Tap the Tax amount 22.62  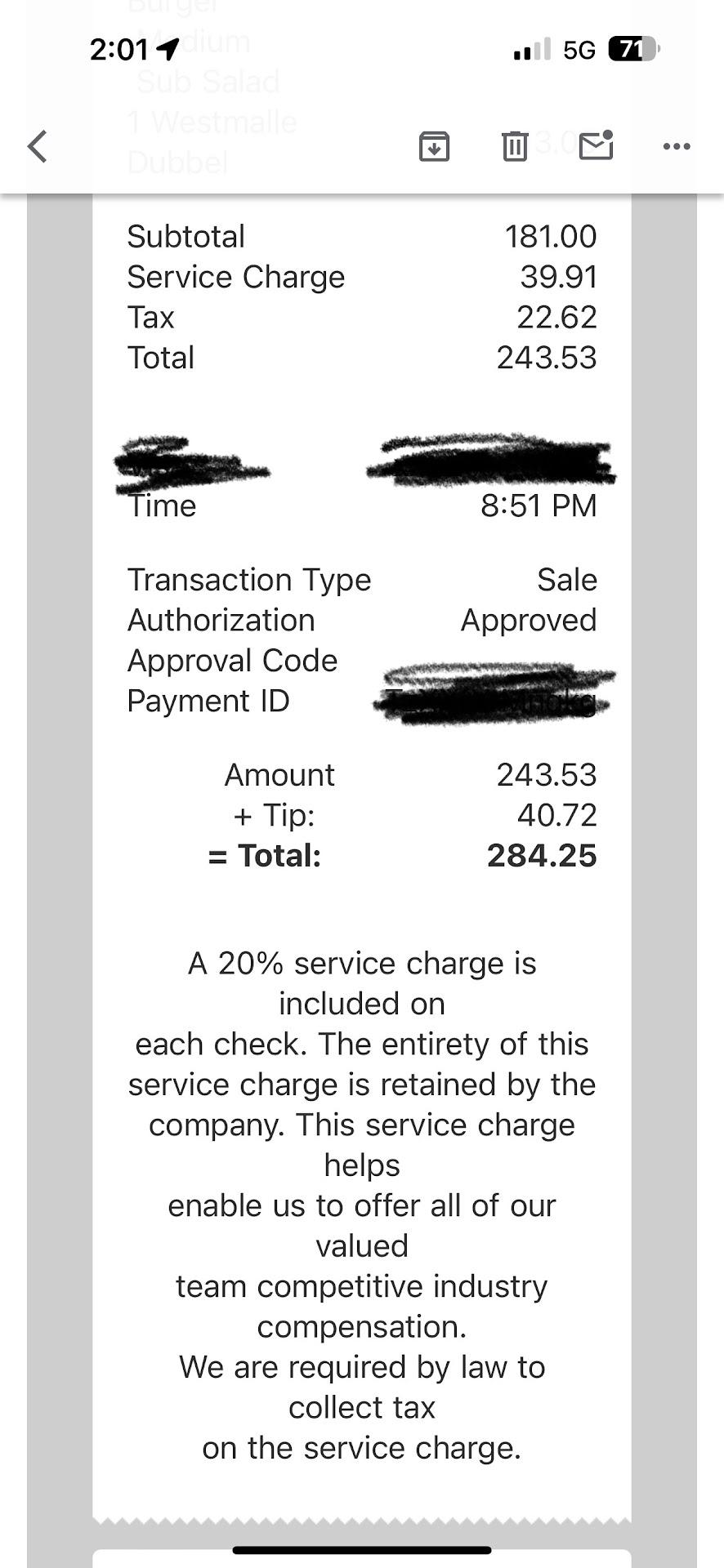click(x=556, y=317)
